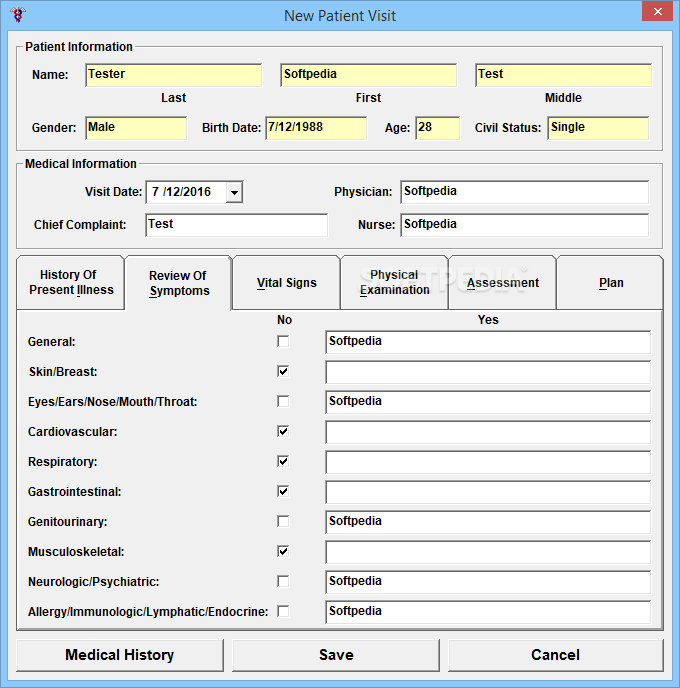Toggle the General No checkbox
This screenshot has width=680, height=688.
pos(283,341)
